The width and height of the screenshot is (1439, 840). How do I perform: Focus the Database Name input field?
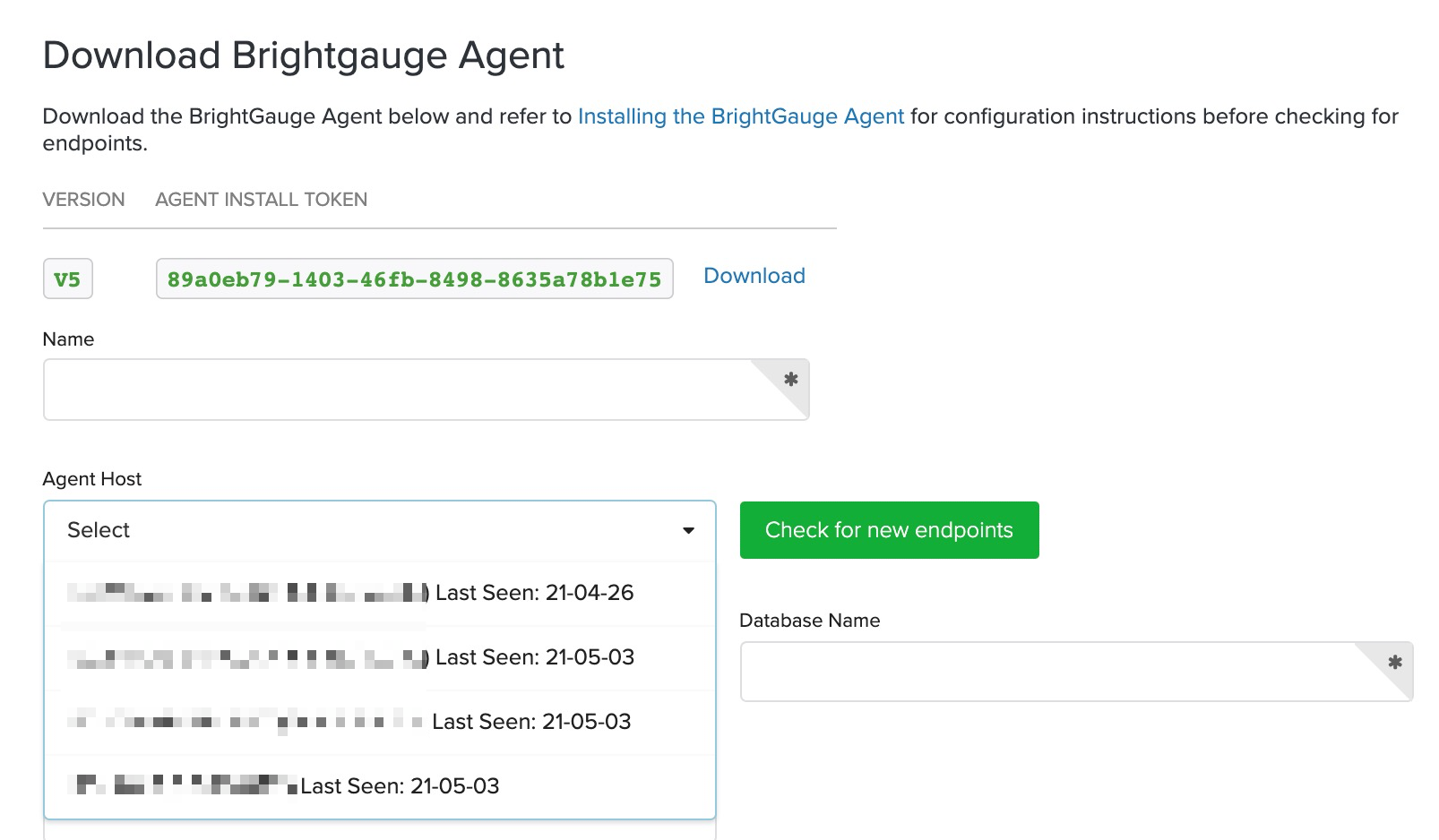coord(1076,672)
